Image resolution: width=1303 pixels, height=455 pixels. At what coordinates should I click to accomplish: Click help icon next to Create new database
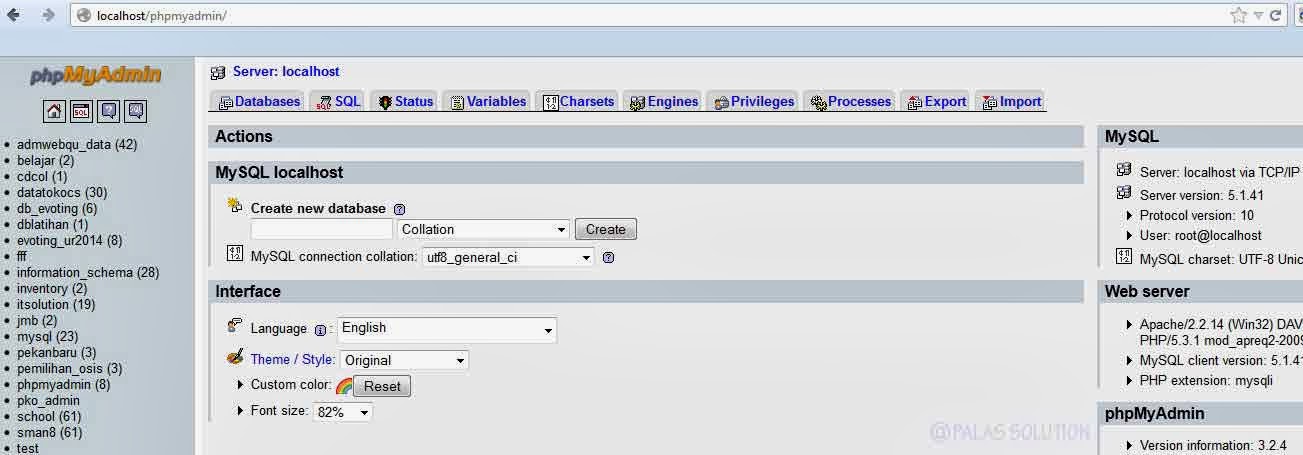[x=400, y=209]
